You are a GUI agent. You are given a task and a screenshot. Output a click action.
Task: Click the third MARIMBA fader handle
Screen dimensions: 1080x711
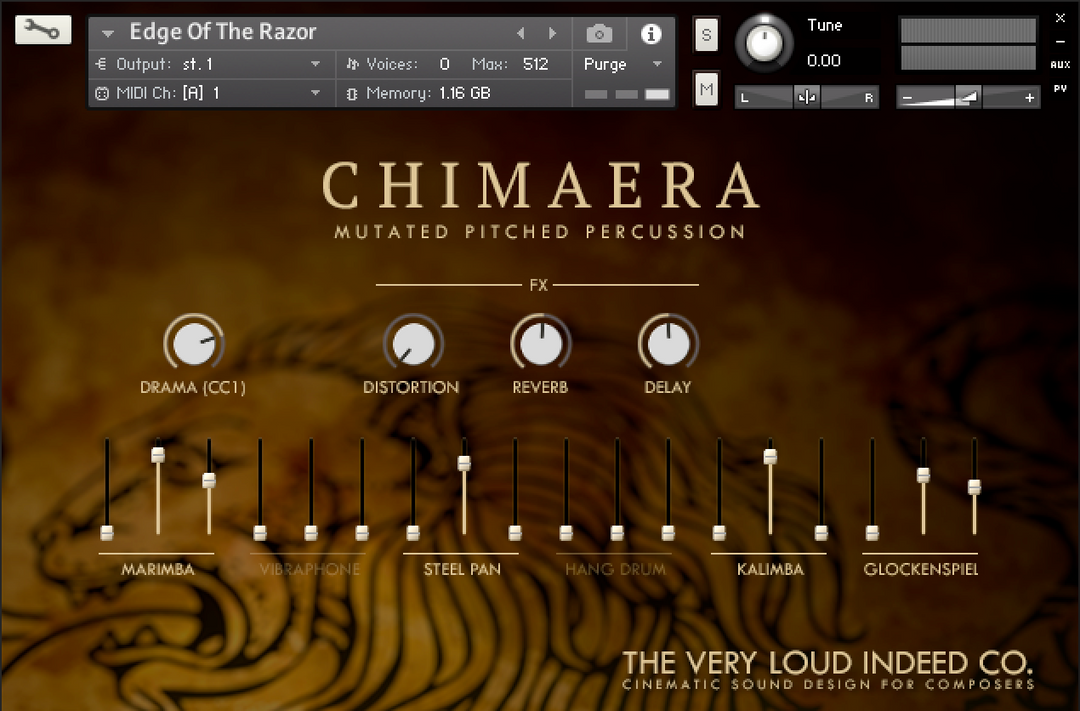(x=209, y=480)
